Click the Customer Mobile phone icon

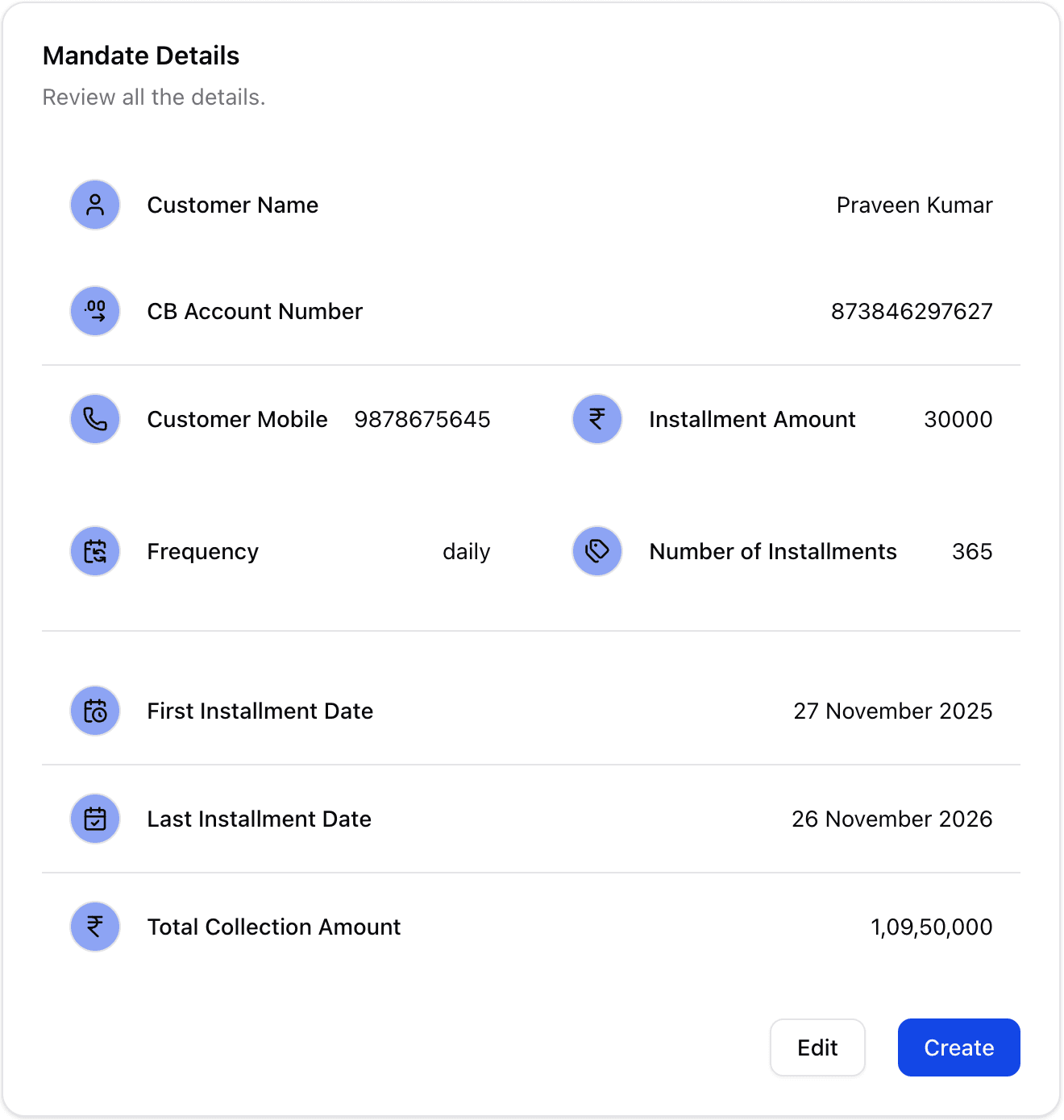(x=95, y=419)
